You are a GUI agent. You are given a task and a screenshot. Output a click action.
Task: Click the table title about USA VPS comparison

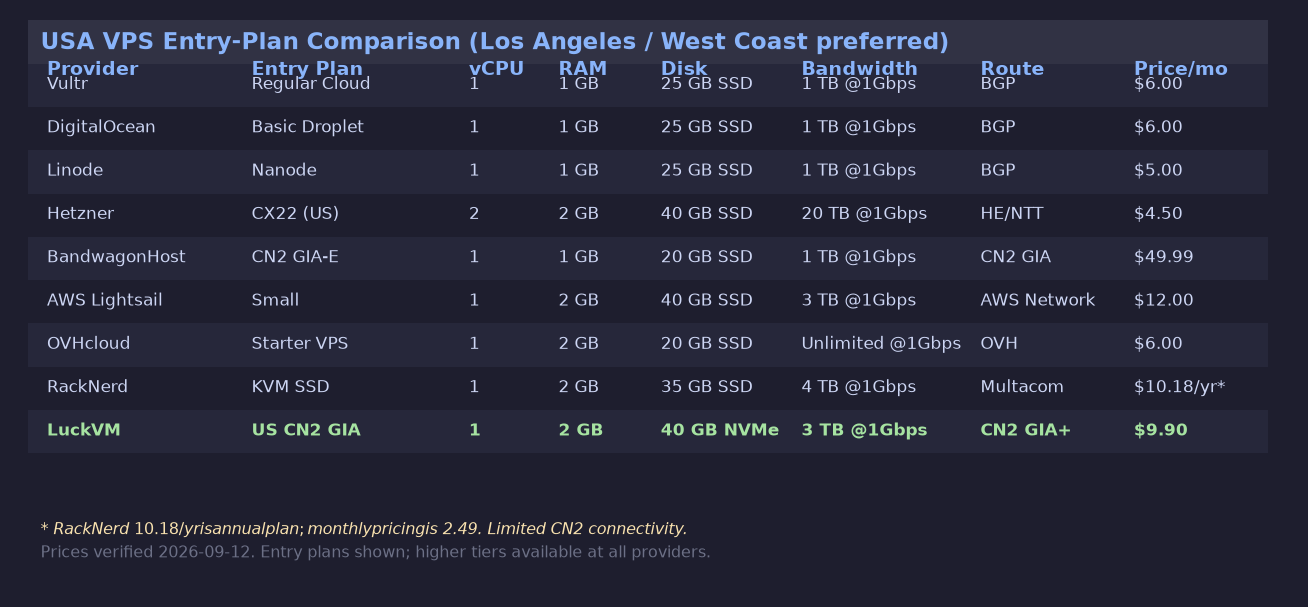[495, 42]
